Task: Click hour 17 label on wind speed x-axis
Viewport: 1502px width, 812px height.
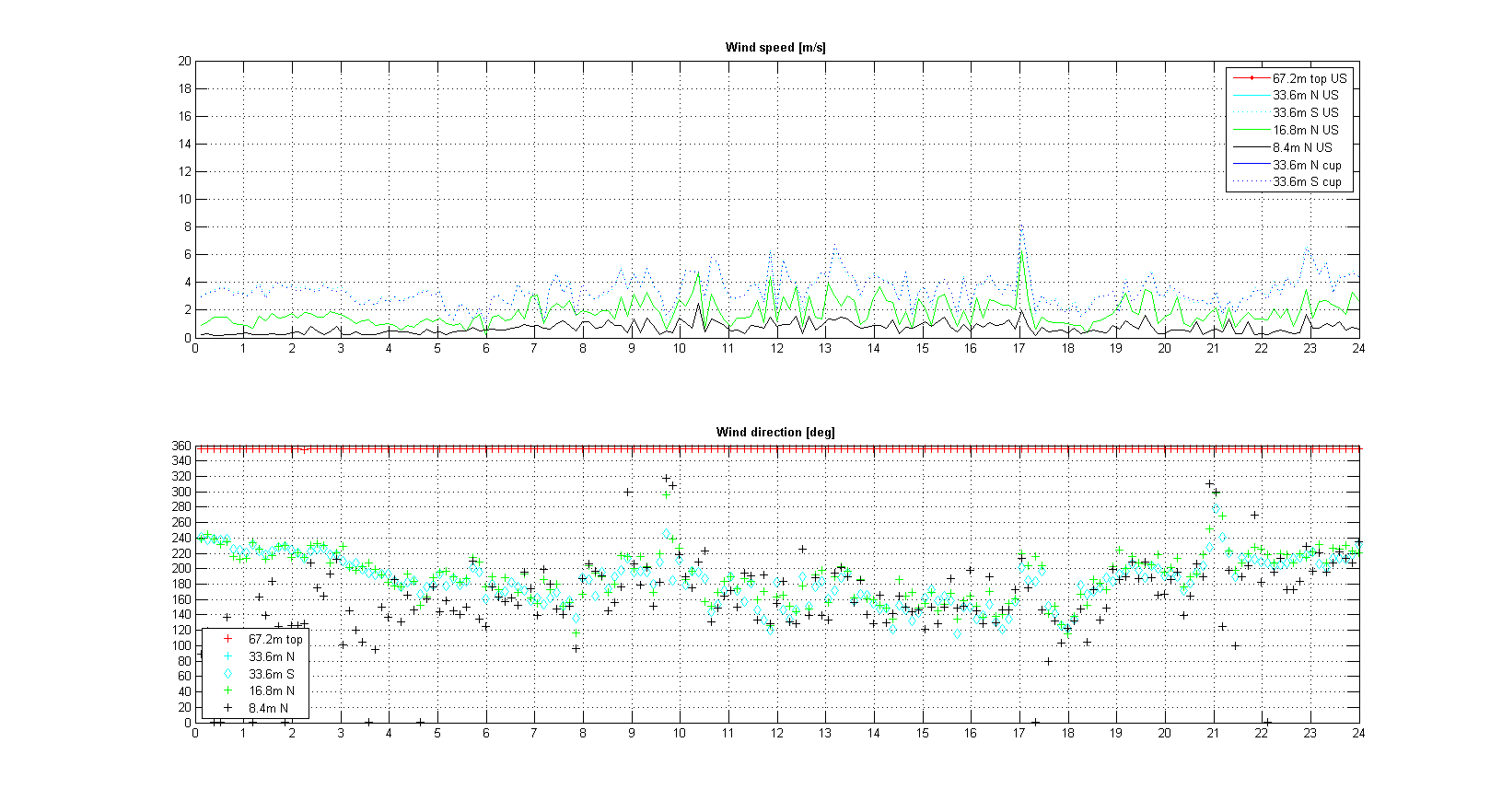Action: (1019, 349)
